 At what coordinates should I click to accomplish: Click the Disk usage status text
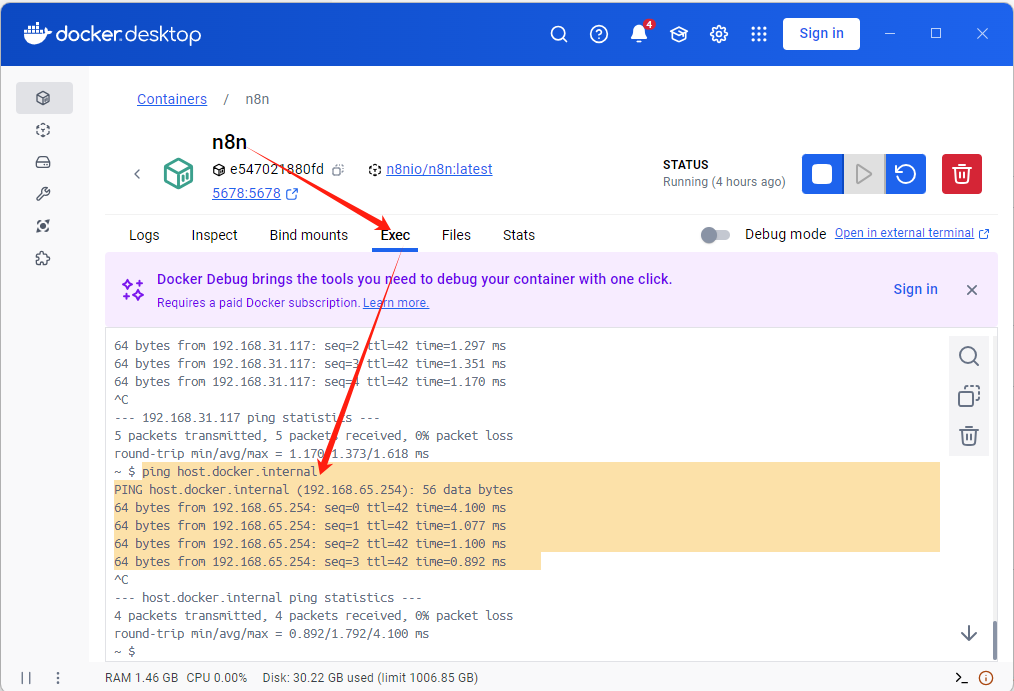tap(370, 677)
